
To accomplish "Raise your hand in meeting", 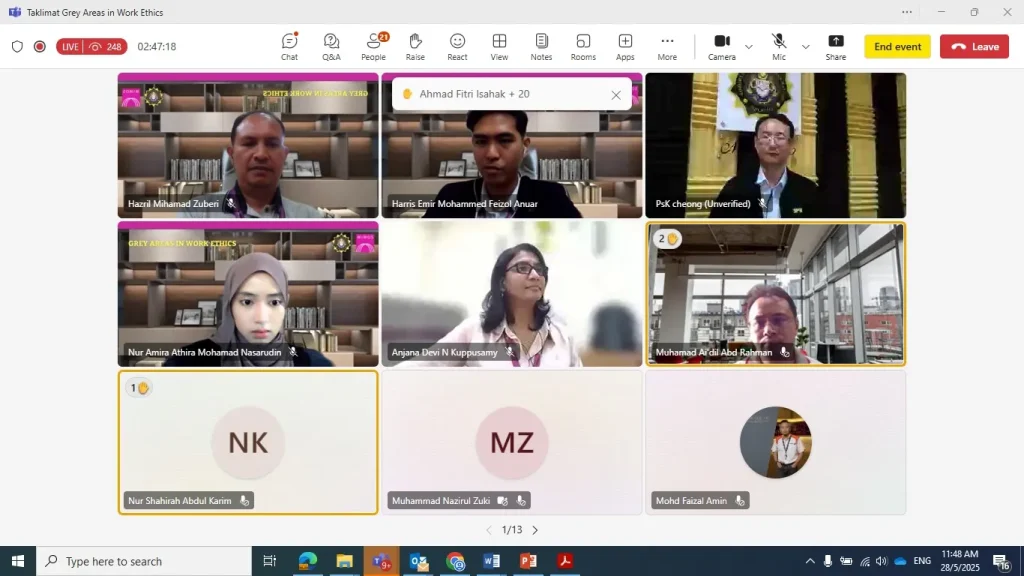I will point(415,46).
